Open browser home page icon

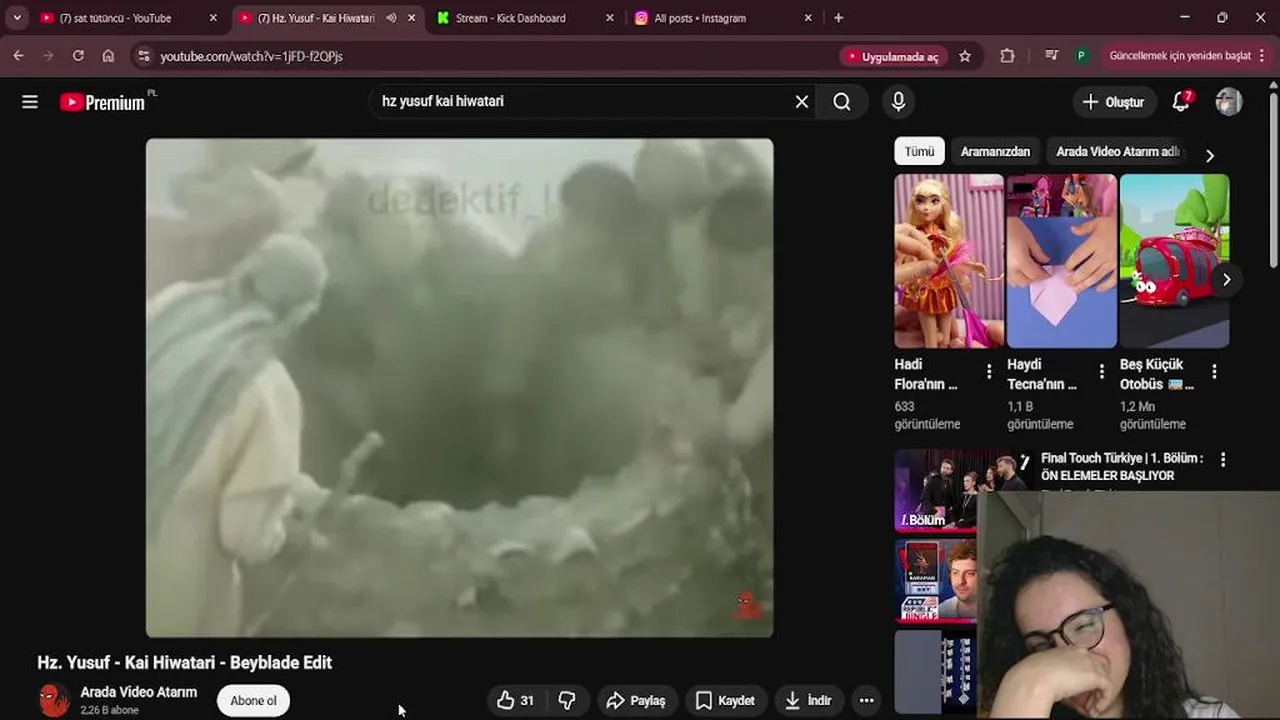point(108,56)
